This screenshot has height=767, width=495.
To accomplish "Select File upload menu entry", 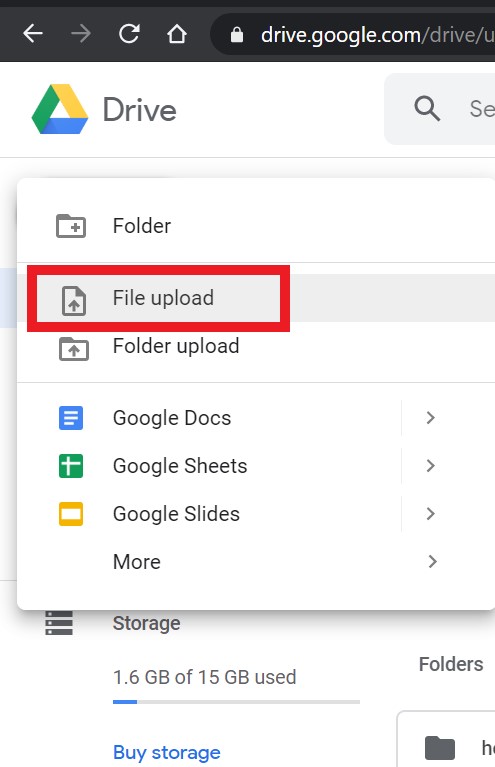I will click(256, 298).
